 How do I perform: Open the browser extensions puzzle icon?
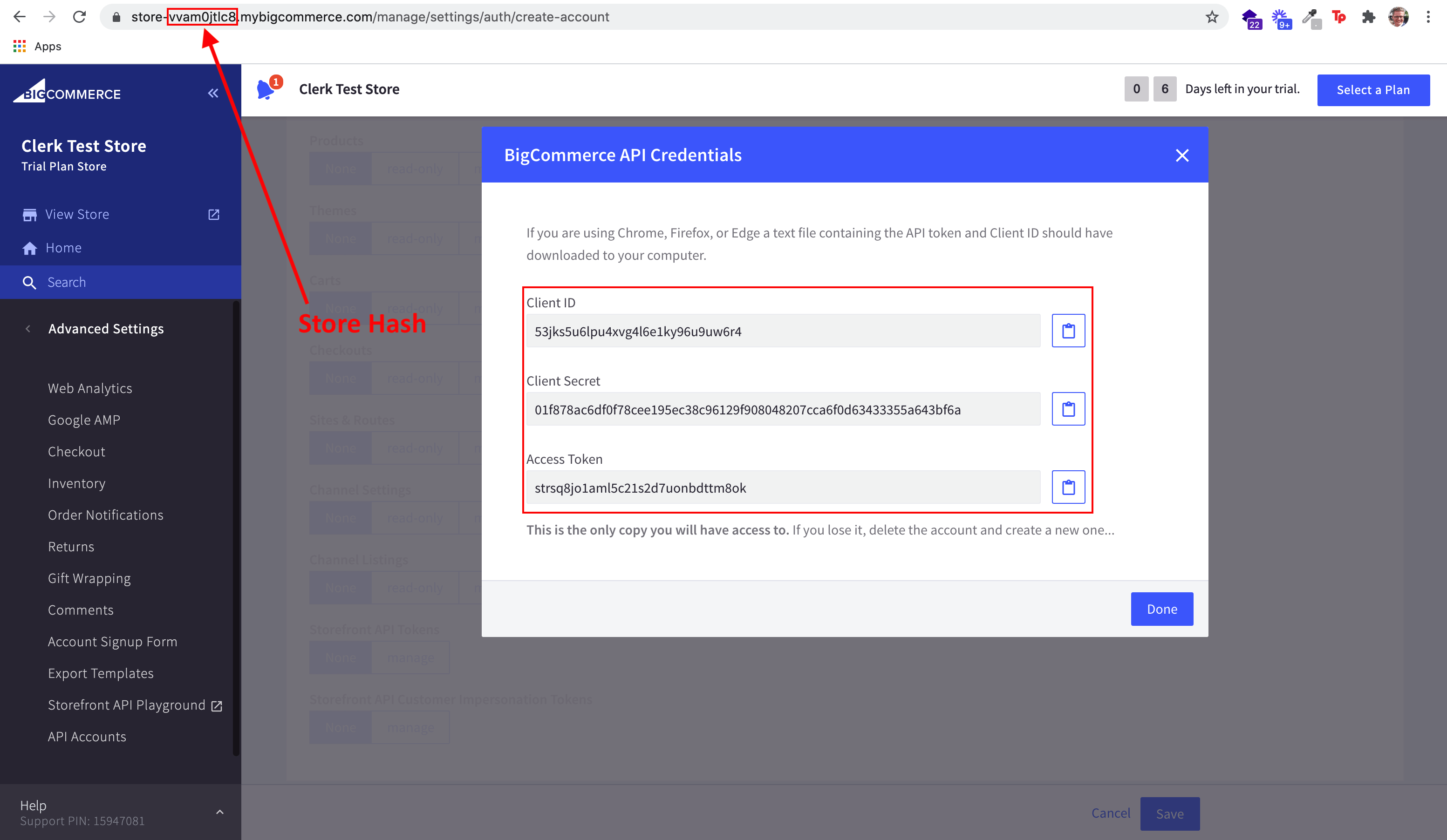[1368, 17]
